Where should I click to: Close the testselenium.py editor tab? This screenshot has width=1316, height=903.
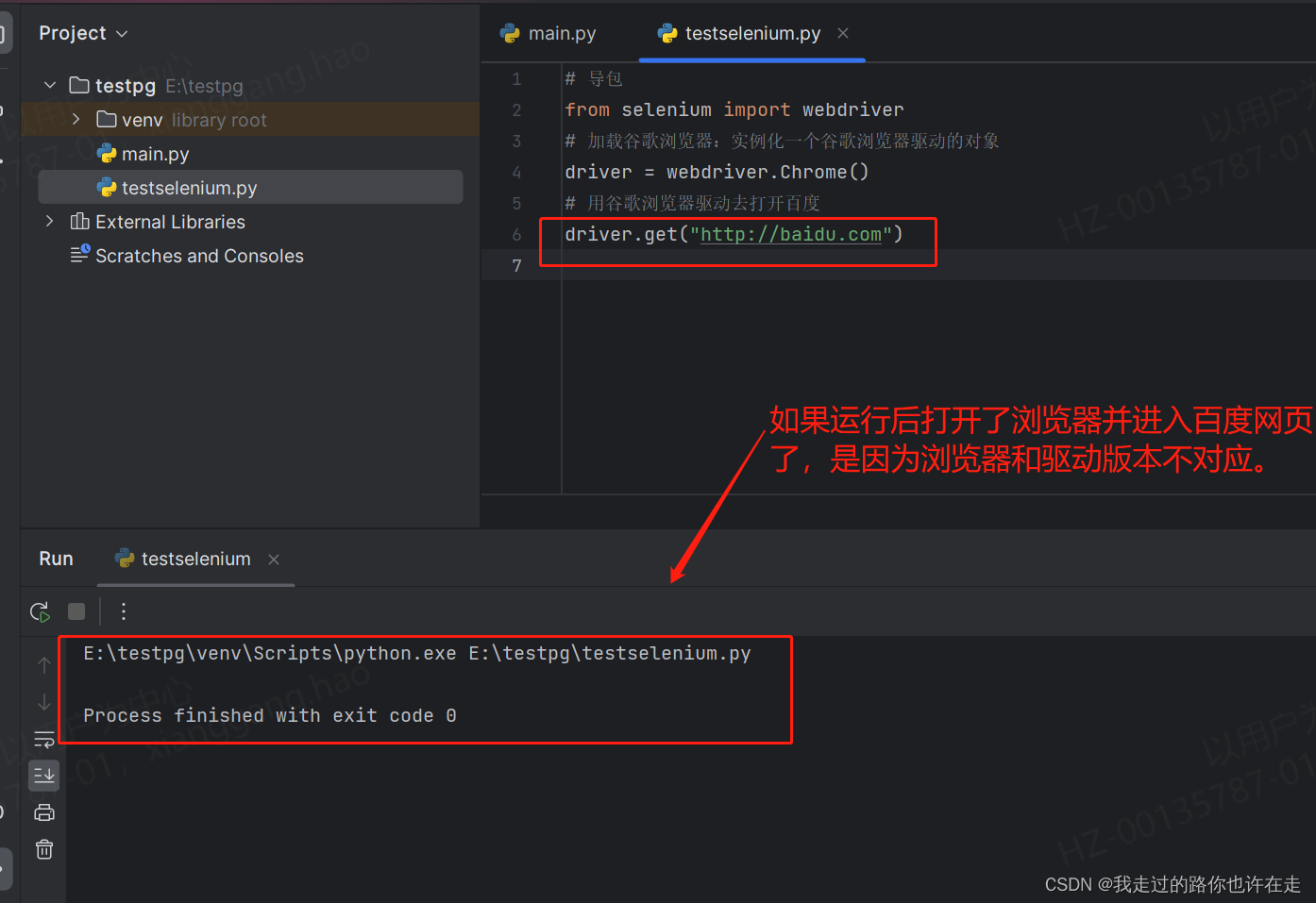843,33
